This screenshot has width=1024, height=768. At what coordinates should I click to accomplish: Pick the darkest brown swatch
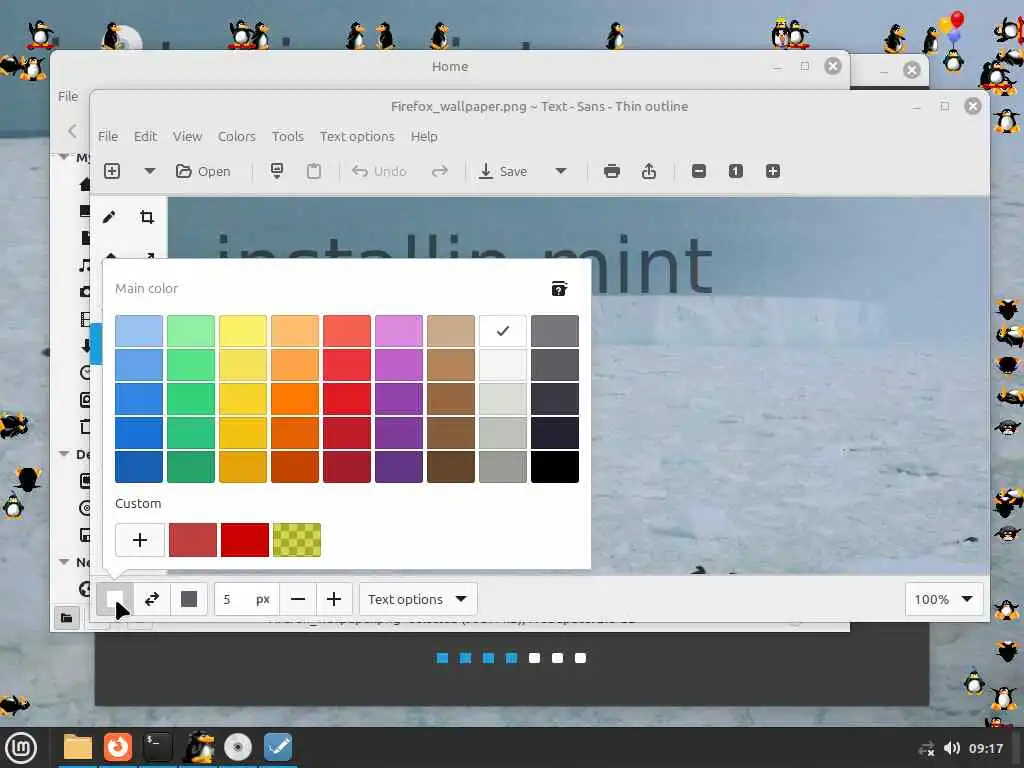451,466
